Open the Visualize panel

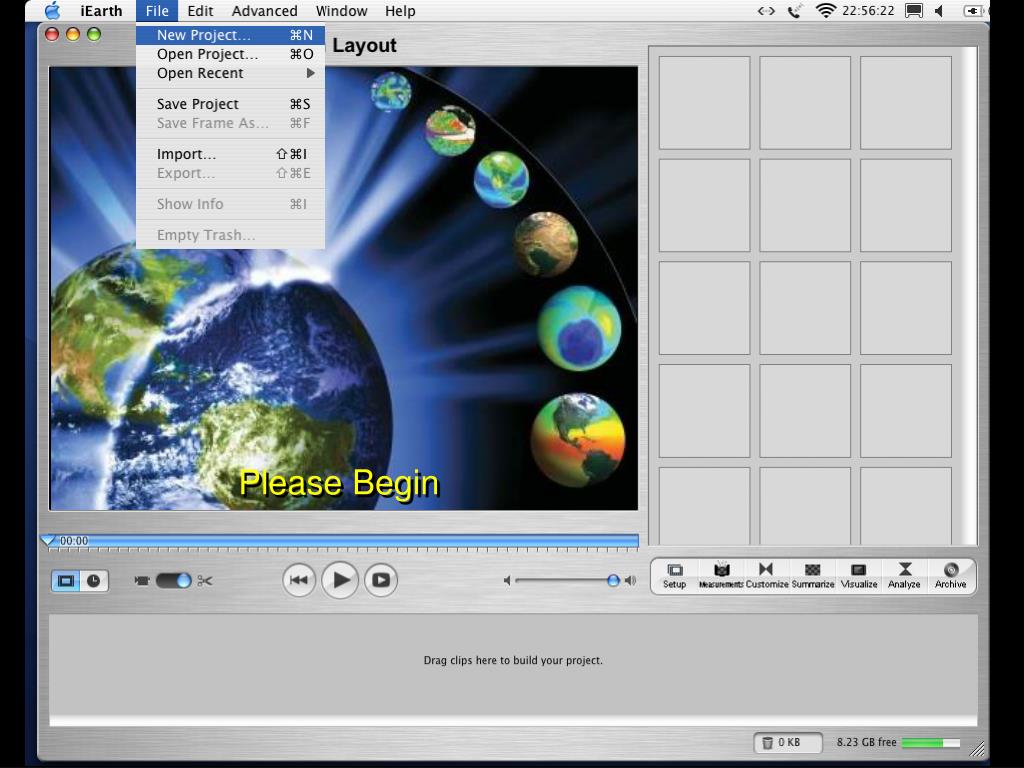tap(858, 575)
